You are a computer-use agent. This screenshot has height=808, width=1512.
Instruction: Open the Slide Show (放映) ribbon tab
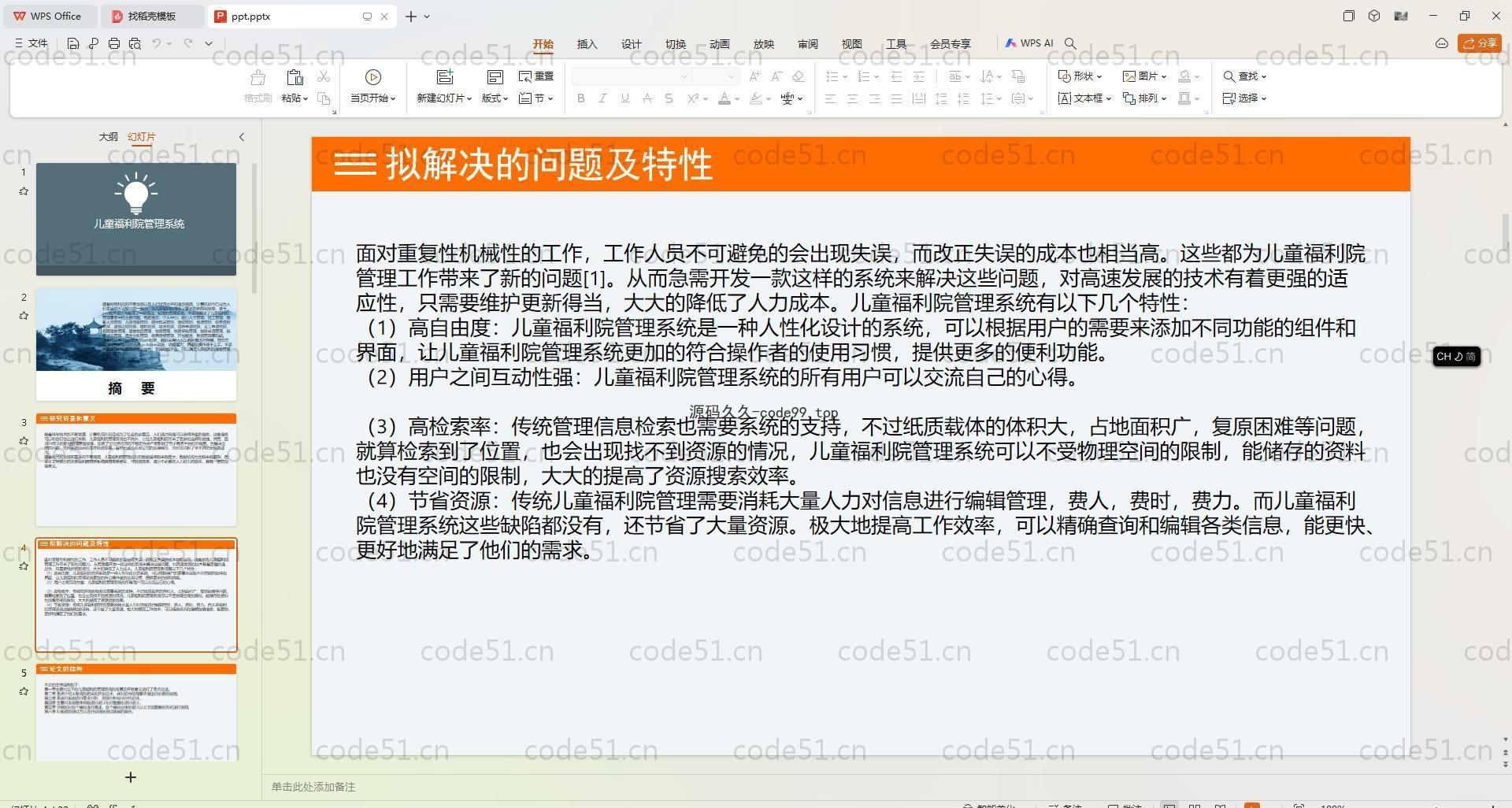(764, 44)
